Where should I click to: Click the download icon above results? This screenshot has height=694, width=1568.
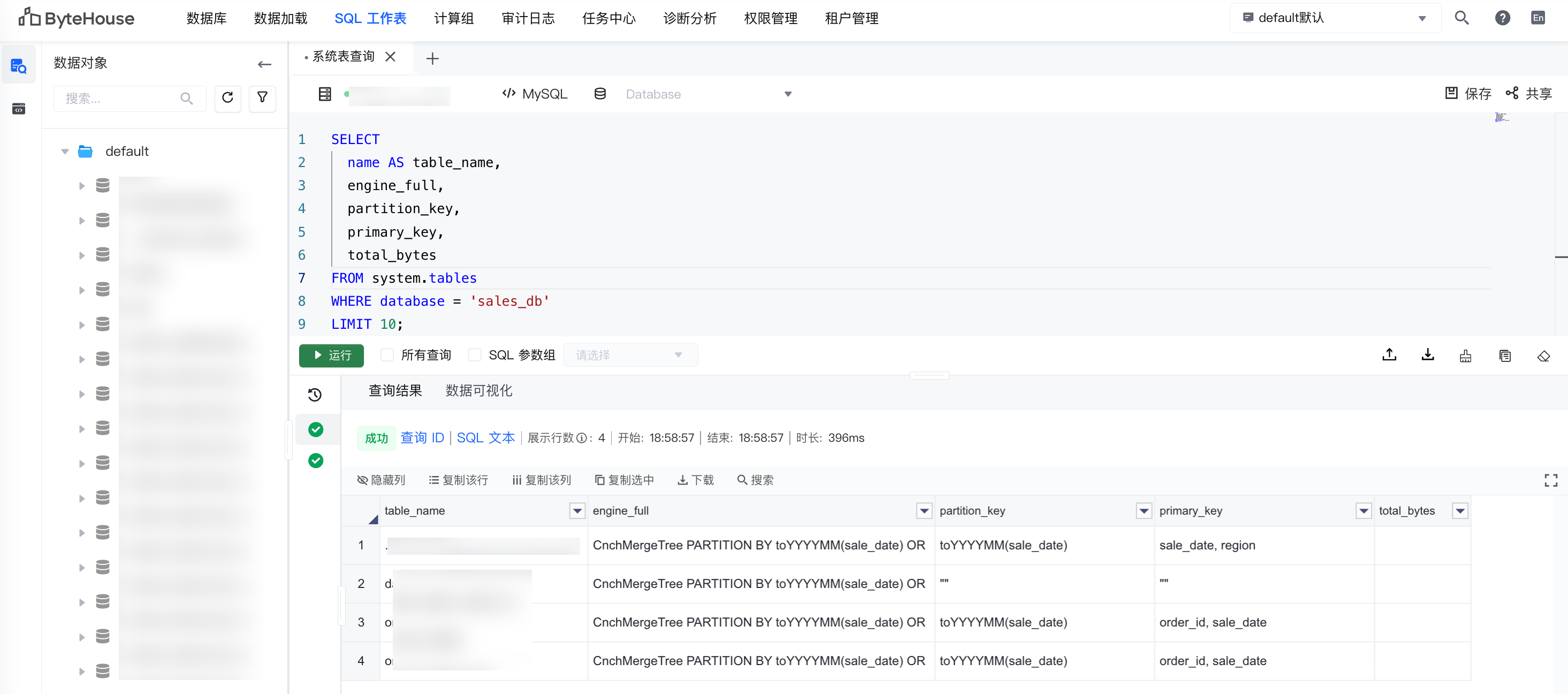(1427, 355)
